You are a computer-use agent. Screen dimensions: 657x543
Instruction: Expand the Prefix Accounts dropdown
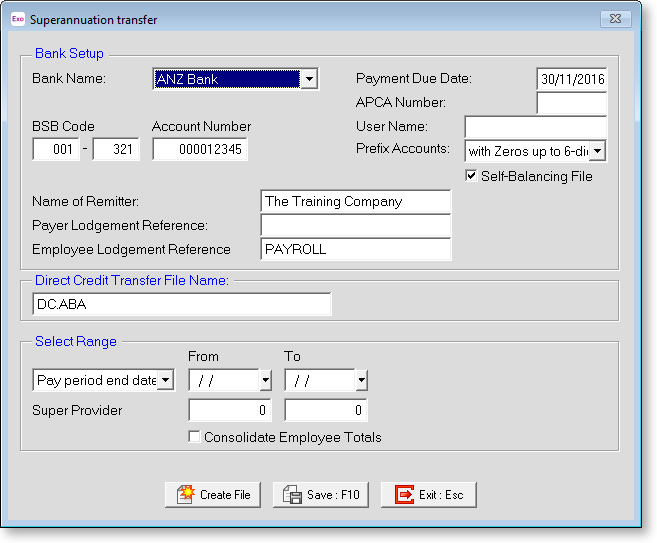(597, 151)
